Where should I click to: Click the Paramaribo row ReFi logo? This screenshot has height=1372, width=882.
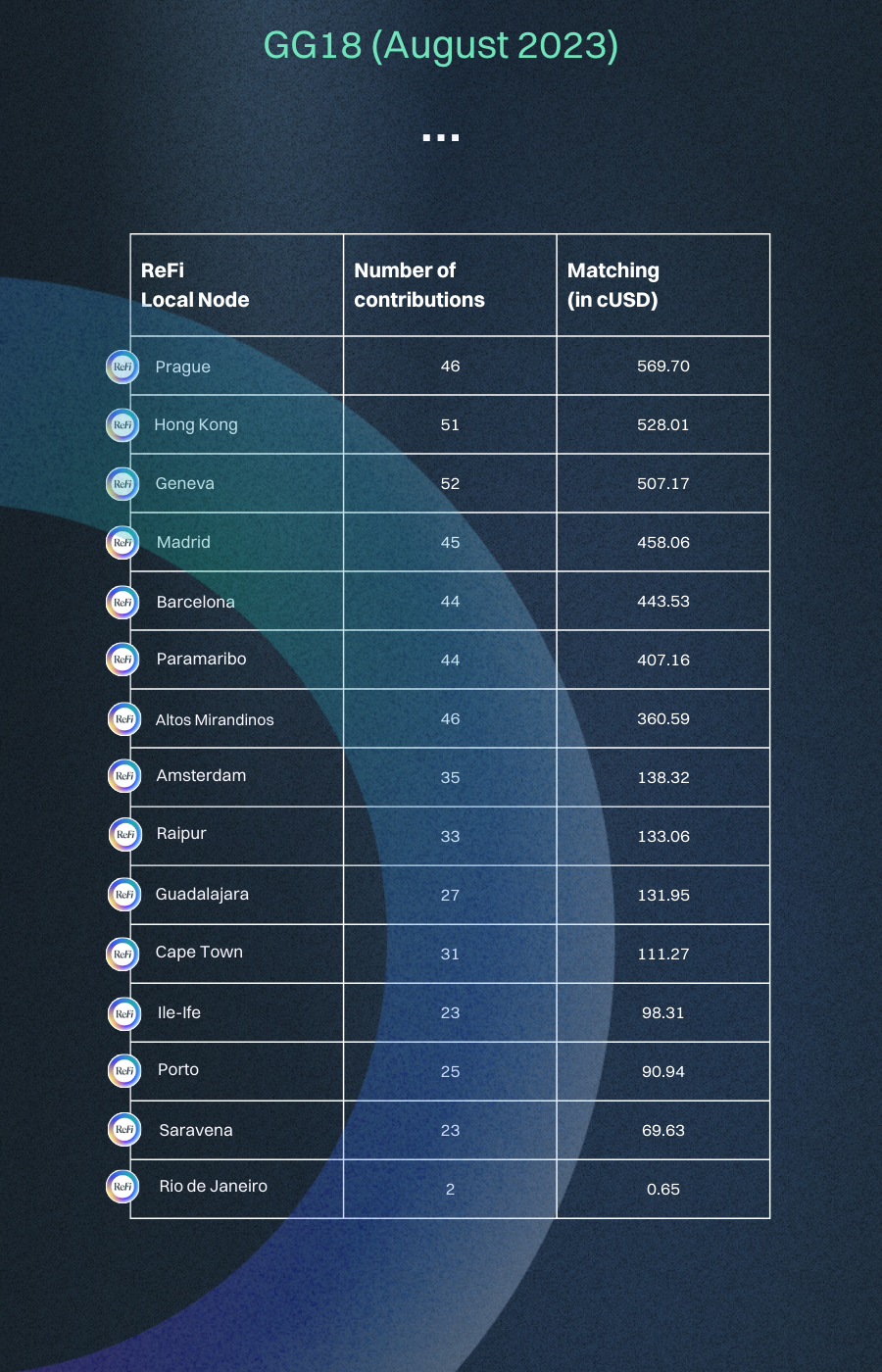(x=122, y=660)
